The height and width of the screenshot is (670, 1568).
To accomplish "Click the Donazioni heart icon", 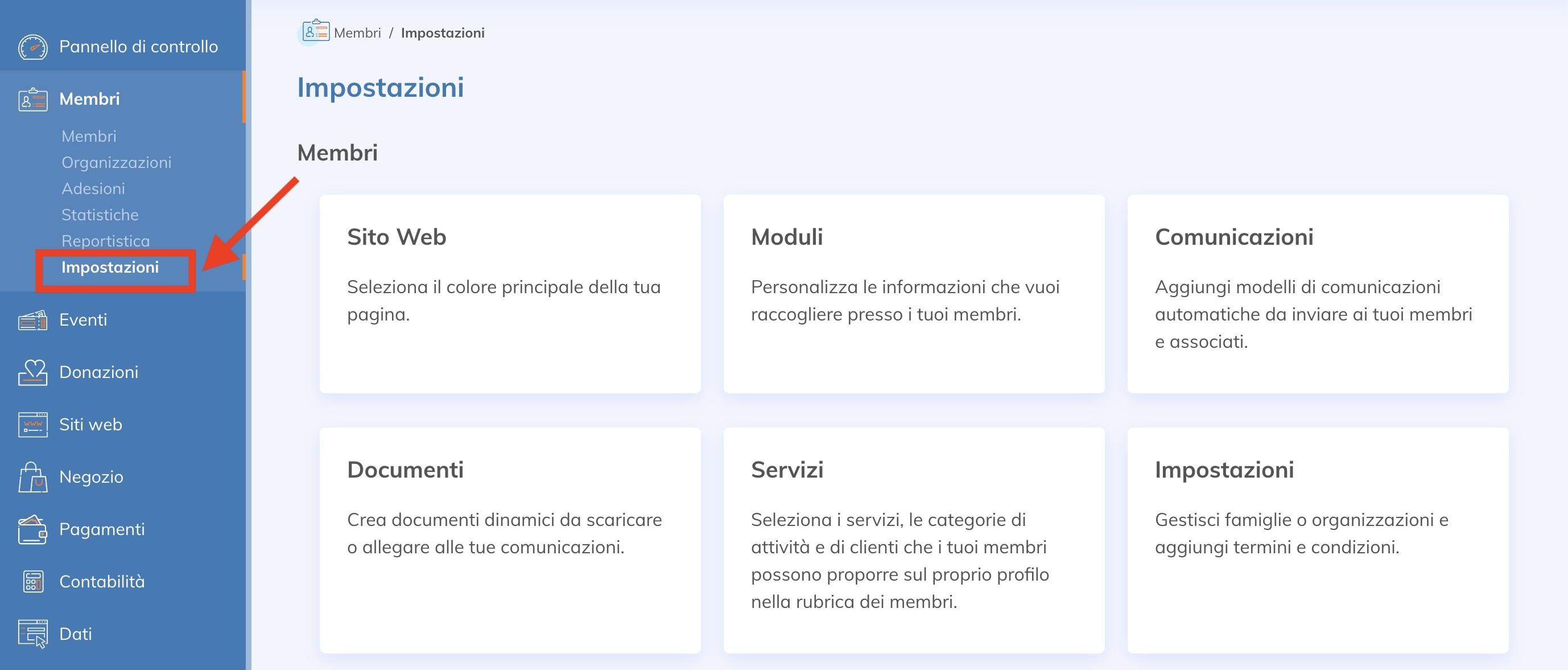I will click(32, 372).
